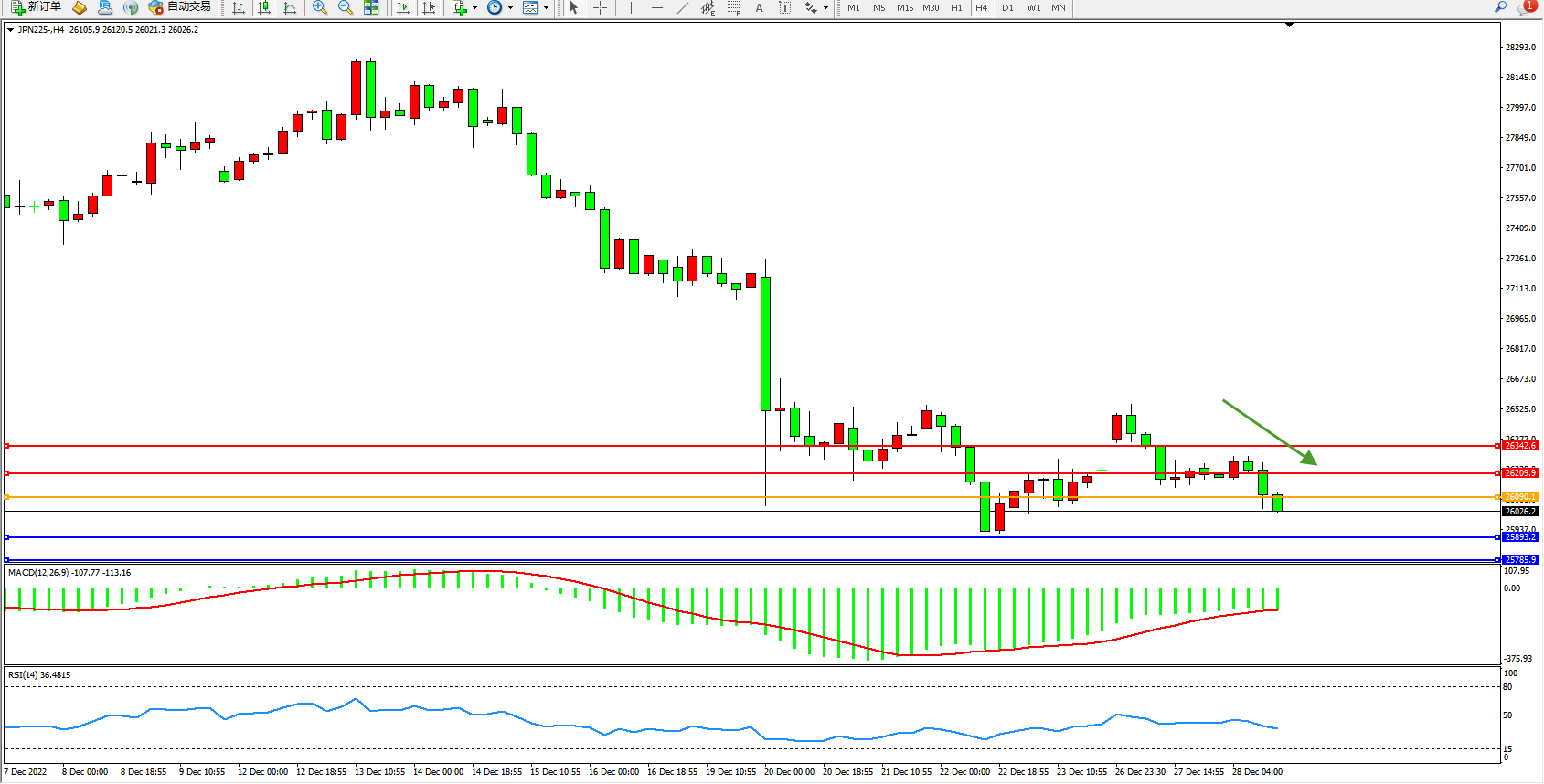This screenshot has width=1544, height=784.
Task: Open the search magnifier at top right
Action: 1500,7
